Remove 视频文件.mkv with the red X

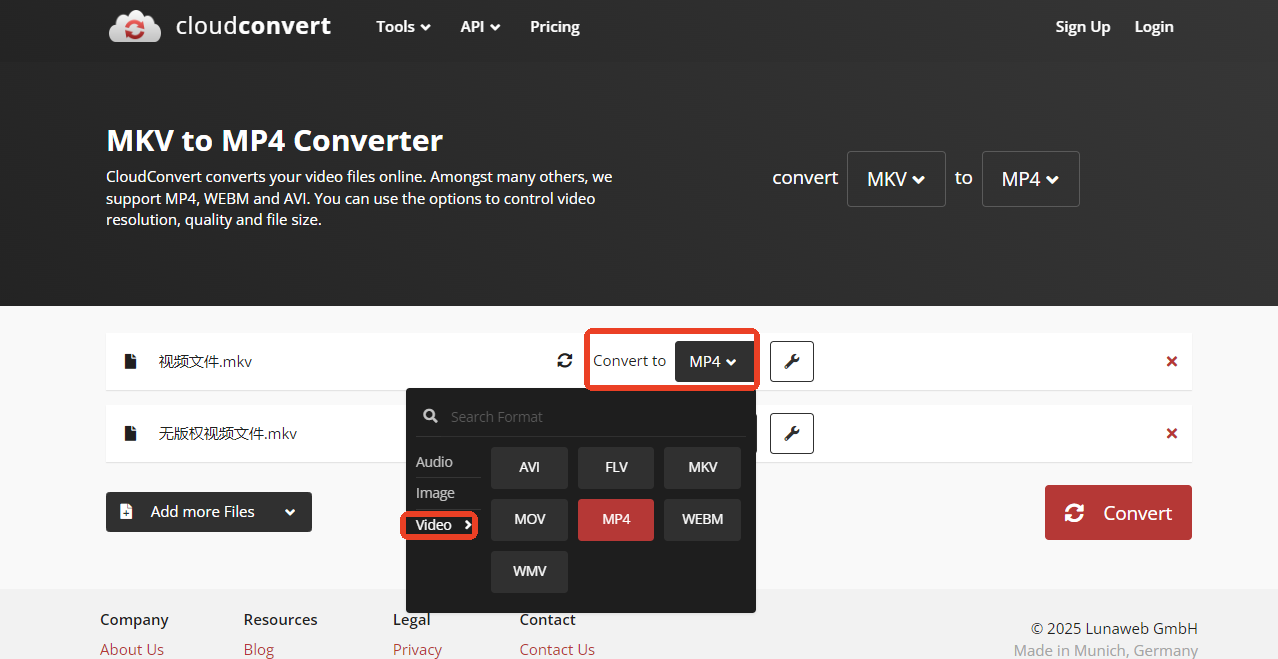[x=1172, y=361]
